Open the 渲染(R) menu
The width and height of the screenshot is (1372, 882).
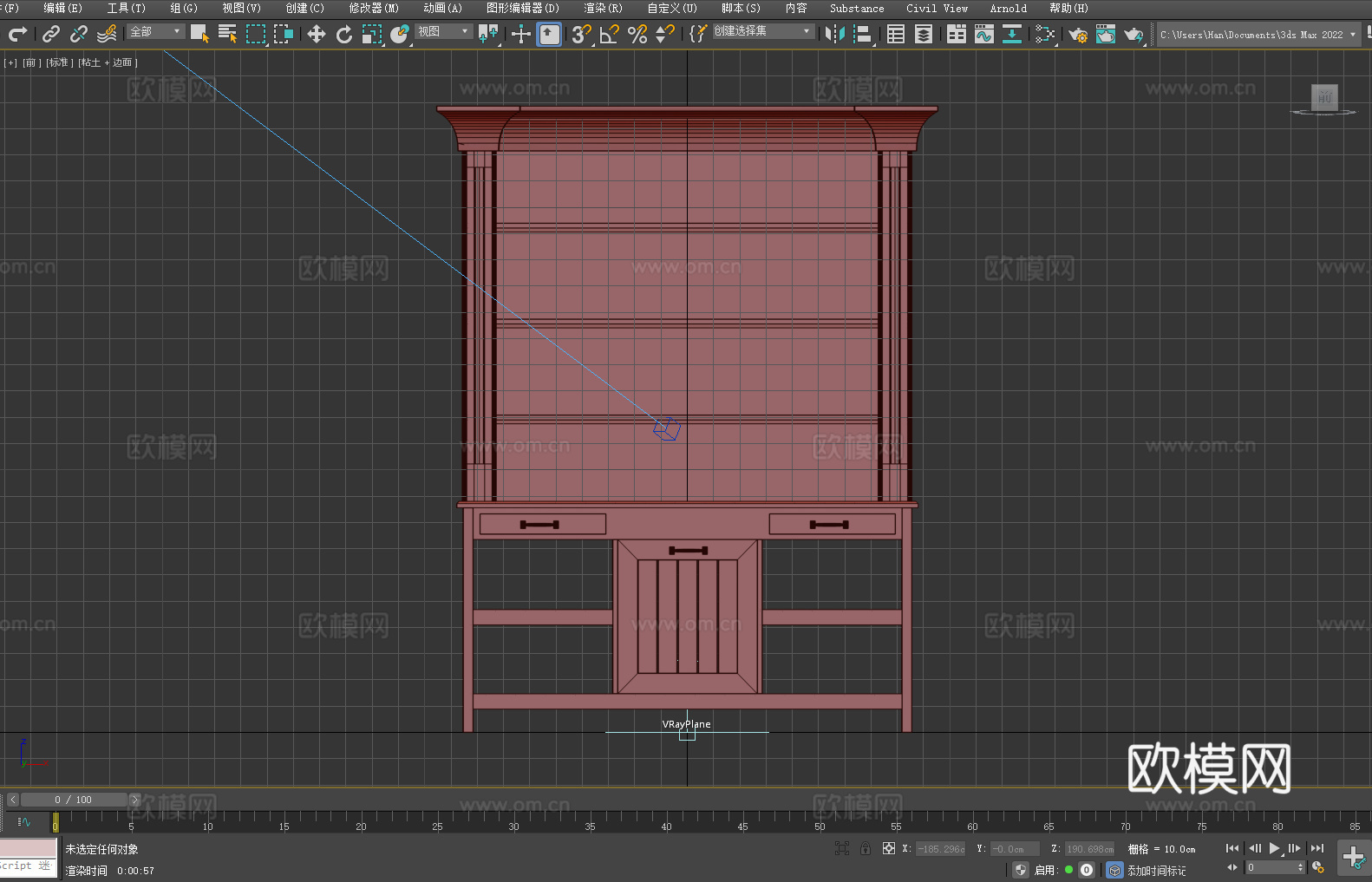click(x=603, y=8)
